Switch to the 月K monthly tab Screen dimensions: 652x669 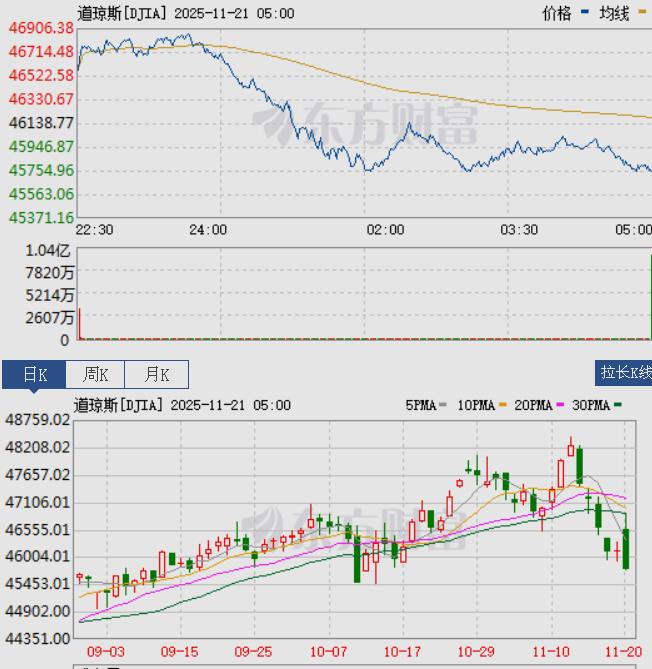coord(157,374)
